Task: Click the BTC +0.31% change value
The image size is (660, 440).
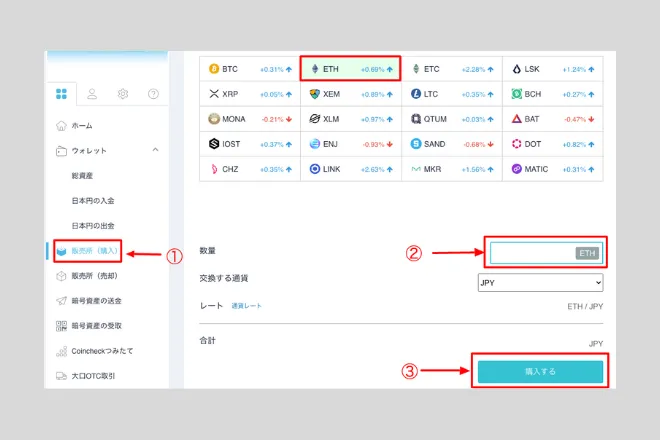Action: tap(272, 69)
